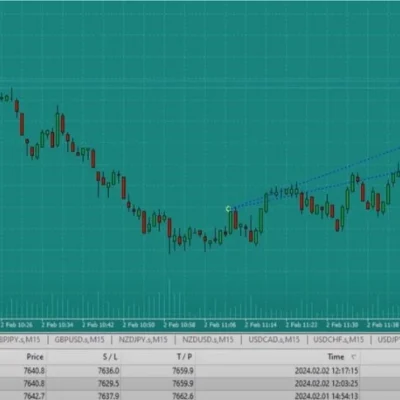Click the take profit value 7662.6
The height and width of the screenshot is (400, 400).
tap(183, 396)
